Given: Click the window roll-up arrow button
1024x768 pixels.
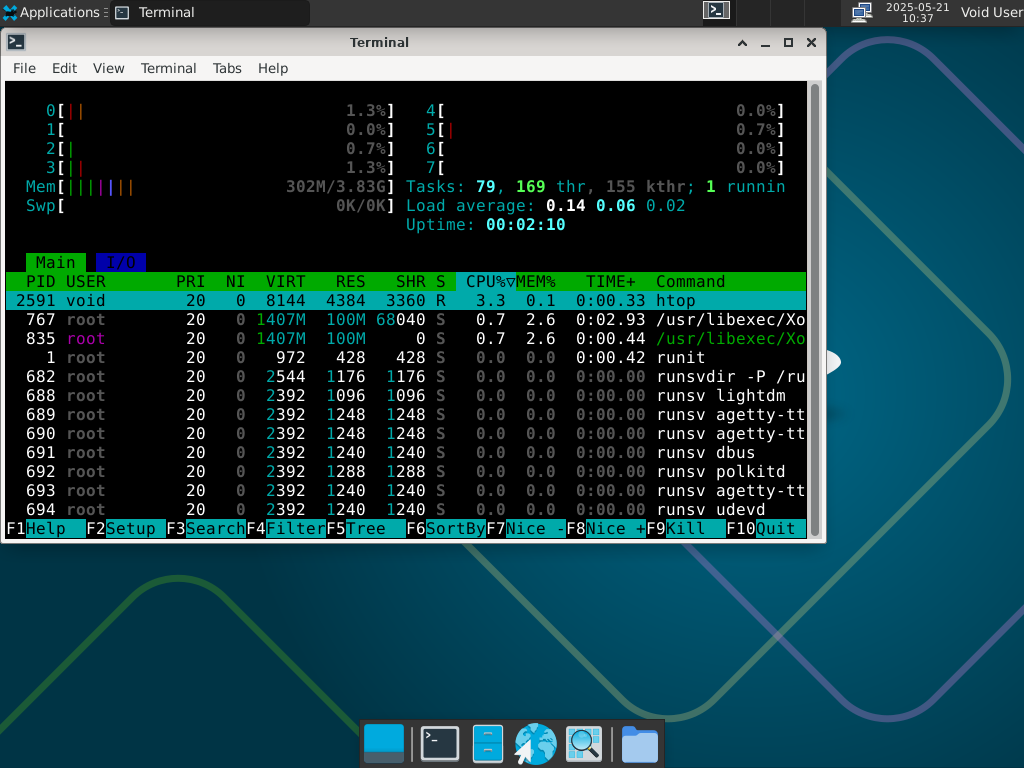Looking at the screenshot, I should point(743,43).
